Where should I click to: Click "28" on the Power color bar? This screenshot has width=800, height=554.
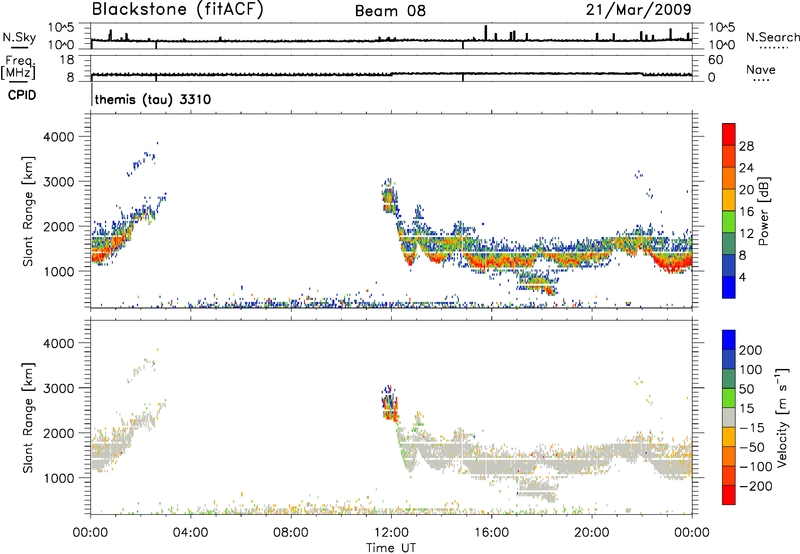(x=746, y=146)
